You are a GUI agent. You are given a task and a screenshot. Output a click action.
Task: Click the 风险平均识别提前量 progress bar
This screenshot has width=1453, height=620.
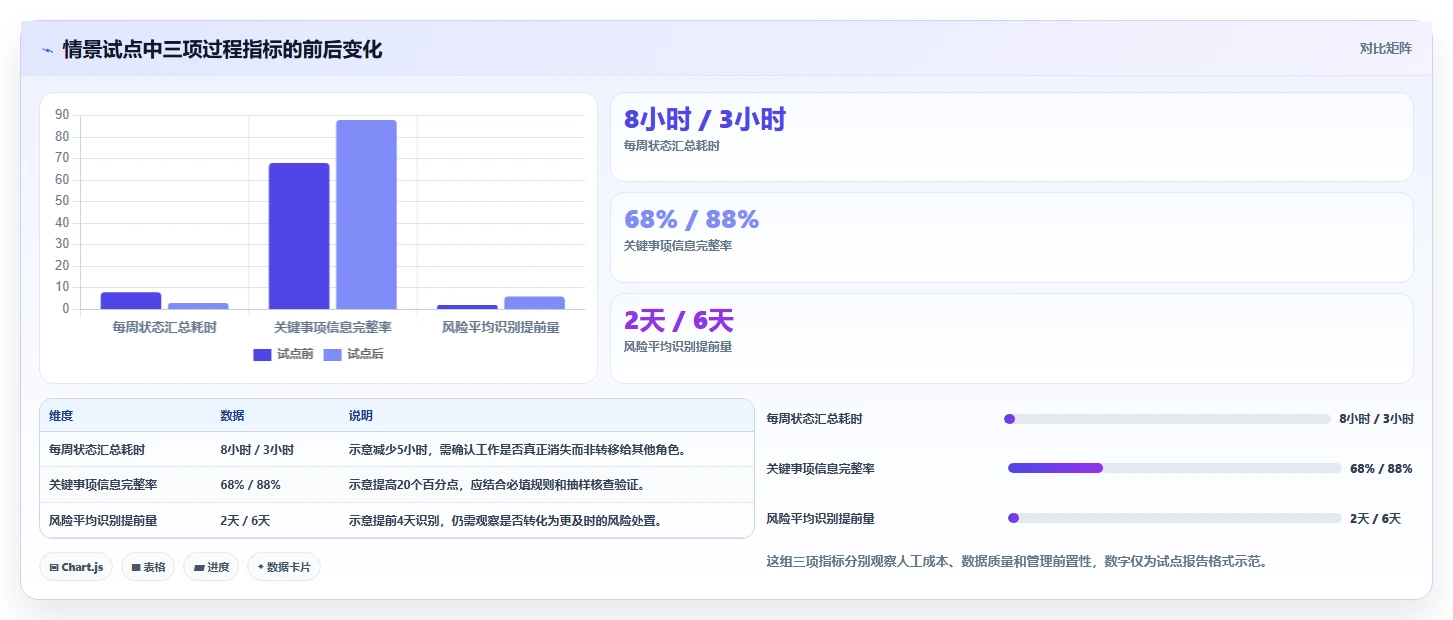point(1175,518)
